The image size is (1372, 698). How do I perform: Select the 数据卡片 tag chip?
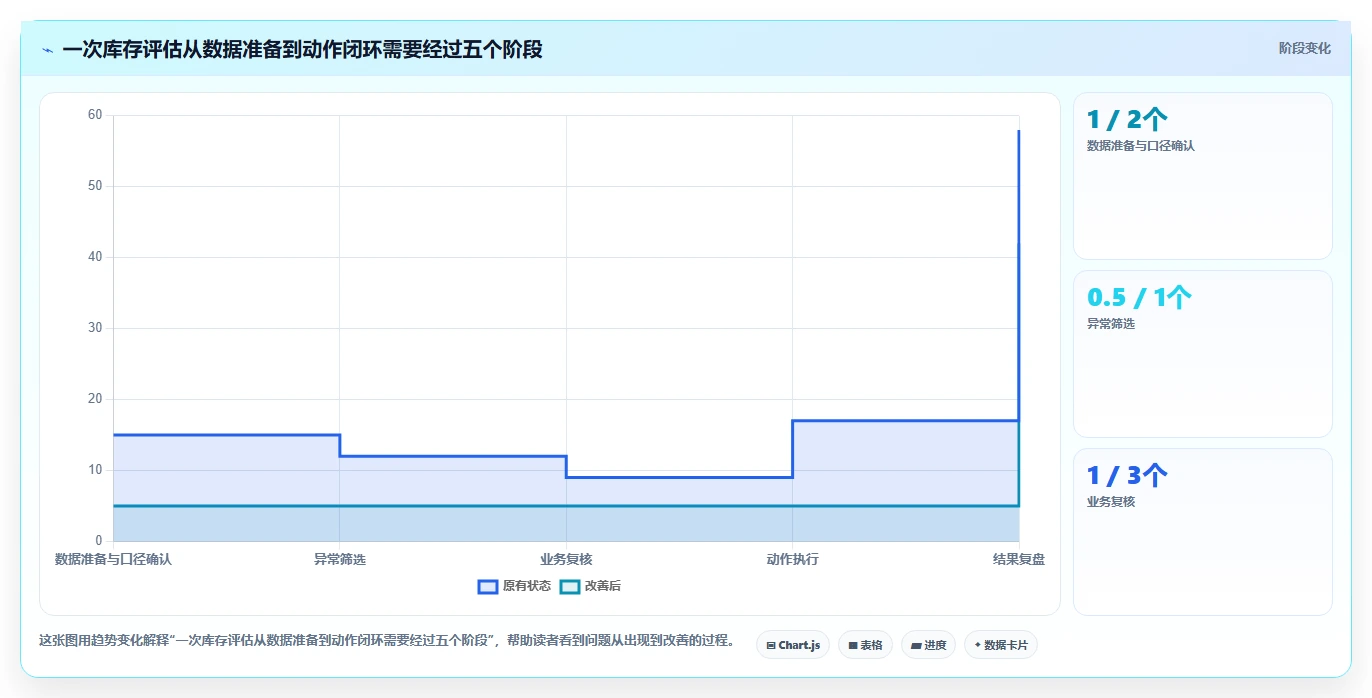point(1001,645)
